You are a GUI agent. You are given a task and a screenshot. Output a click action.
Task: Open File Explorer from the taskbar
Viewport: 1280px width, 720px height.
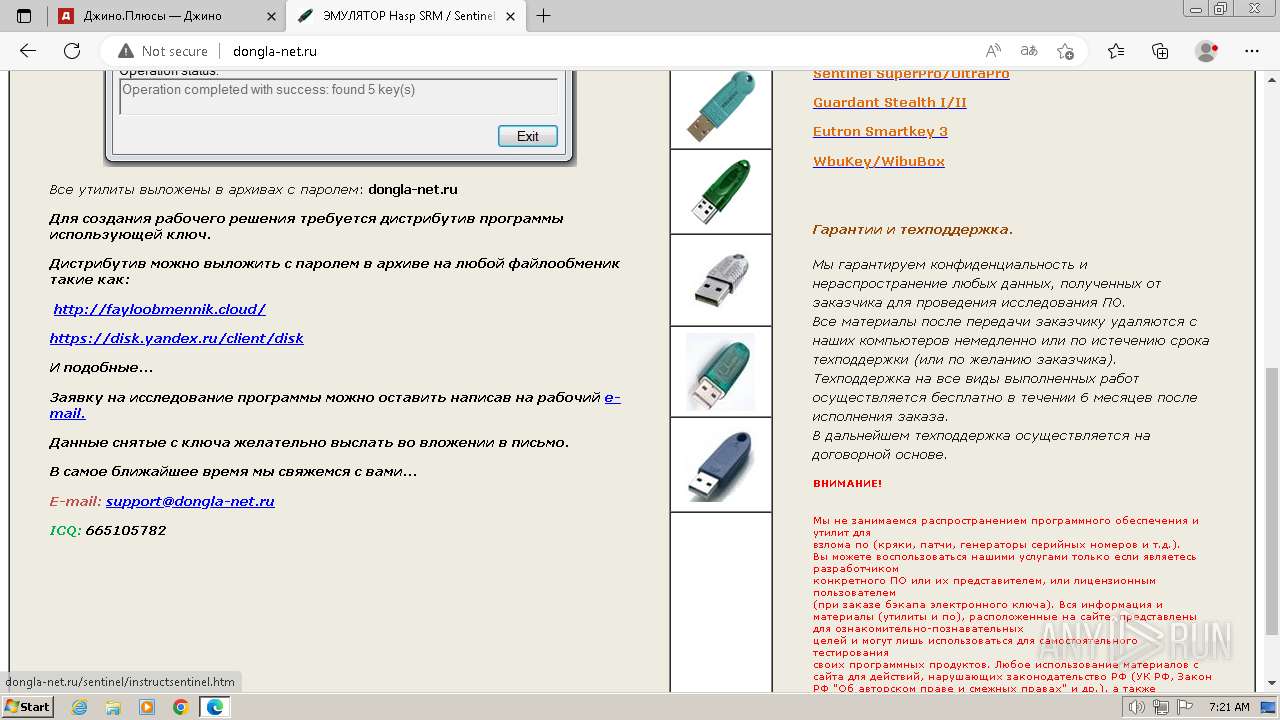tap(113, 707)
